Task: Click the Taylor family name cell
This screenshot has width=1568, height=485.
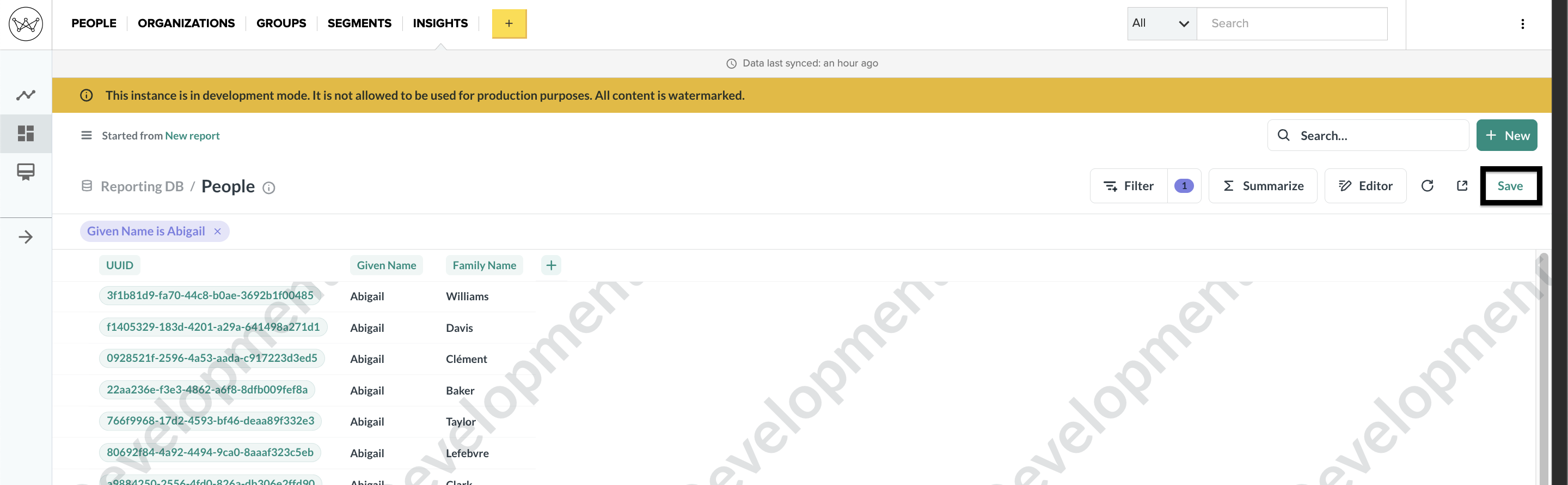Action: pos(461,422)
